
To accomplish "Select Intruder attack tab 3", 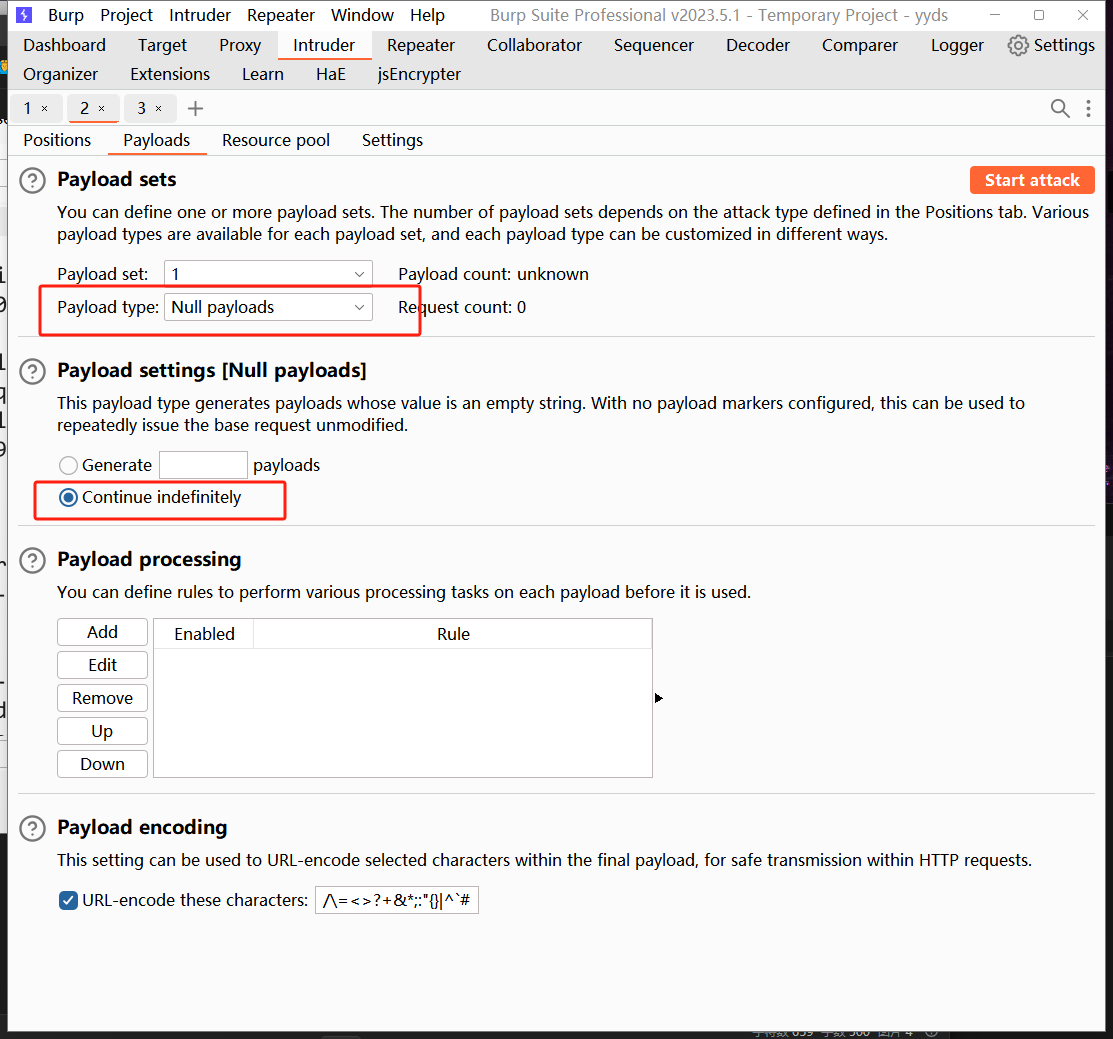I will pyautogui.click(x=141, y=109).
